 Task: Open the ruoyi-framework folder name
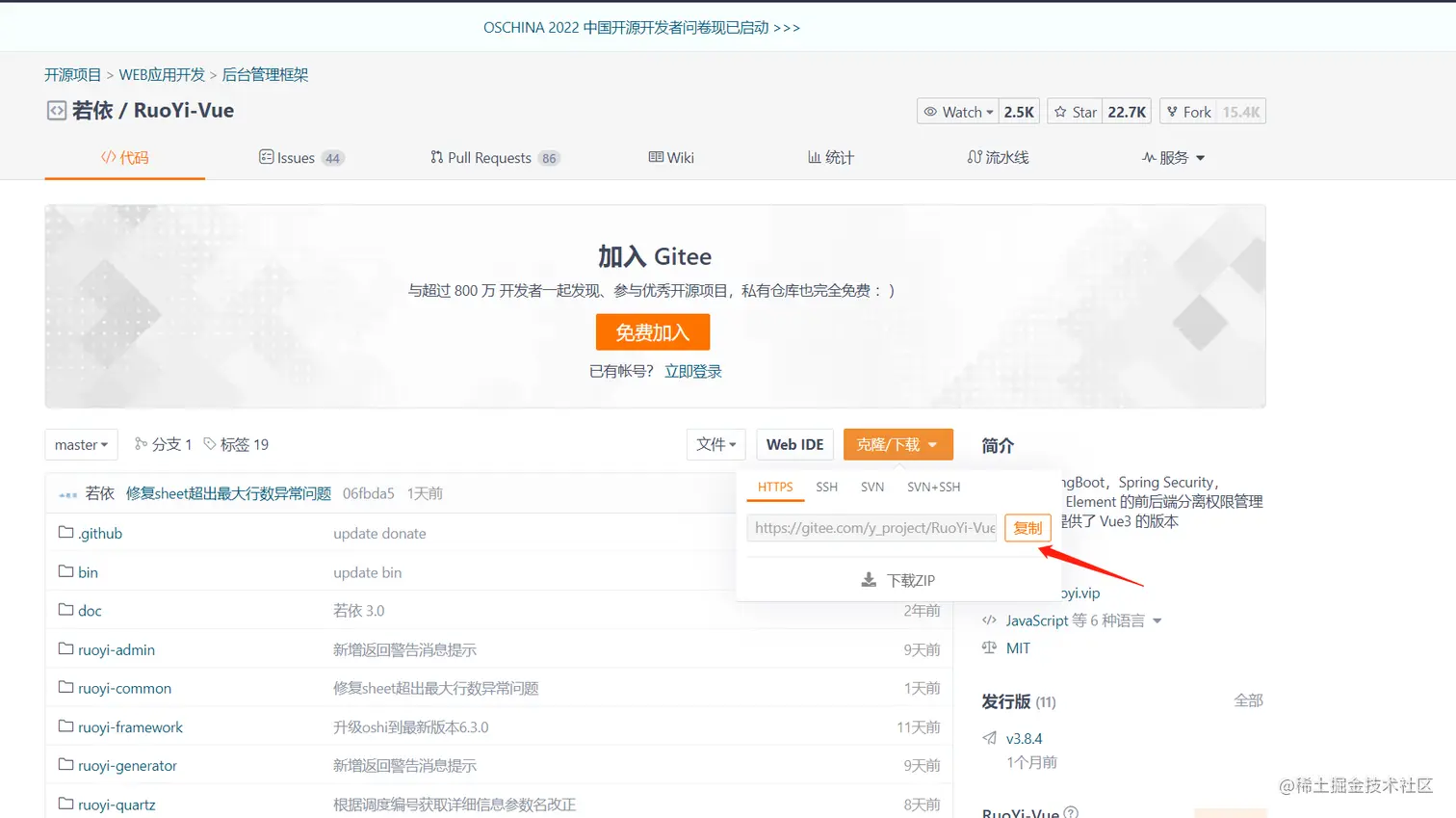[x=130, y=727]
